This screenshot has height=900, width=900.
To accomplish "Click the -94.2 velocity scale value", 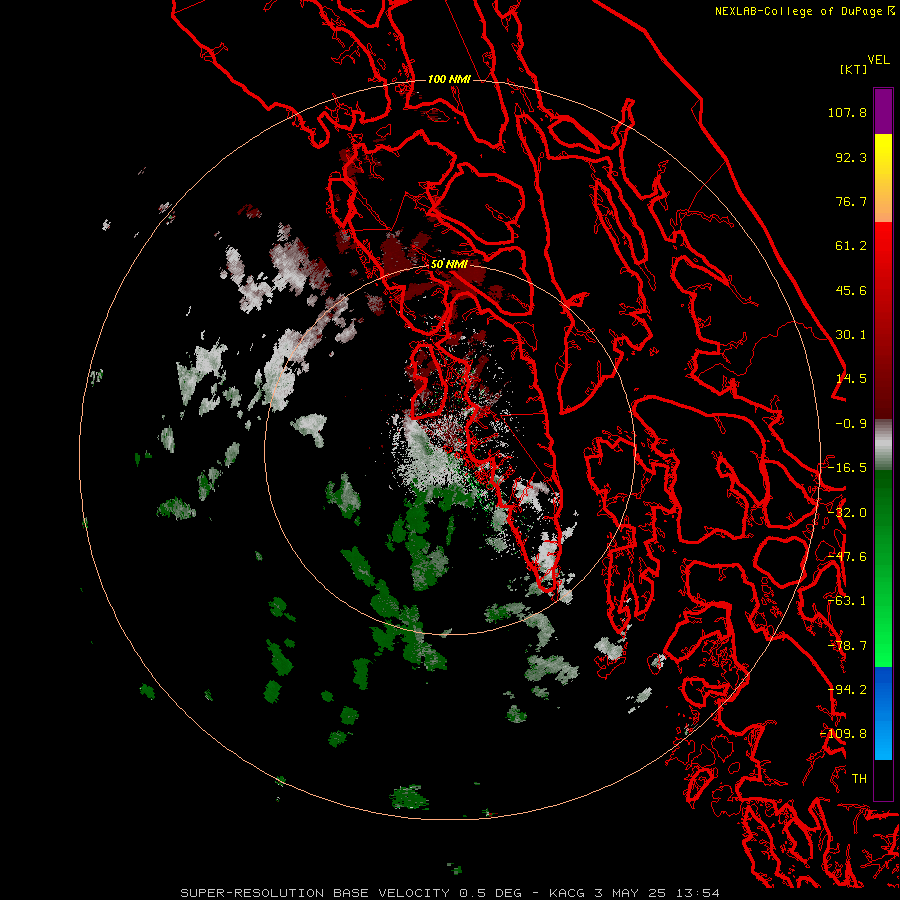I will [x=847, y=690].
